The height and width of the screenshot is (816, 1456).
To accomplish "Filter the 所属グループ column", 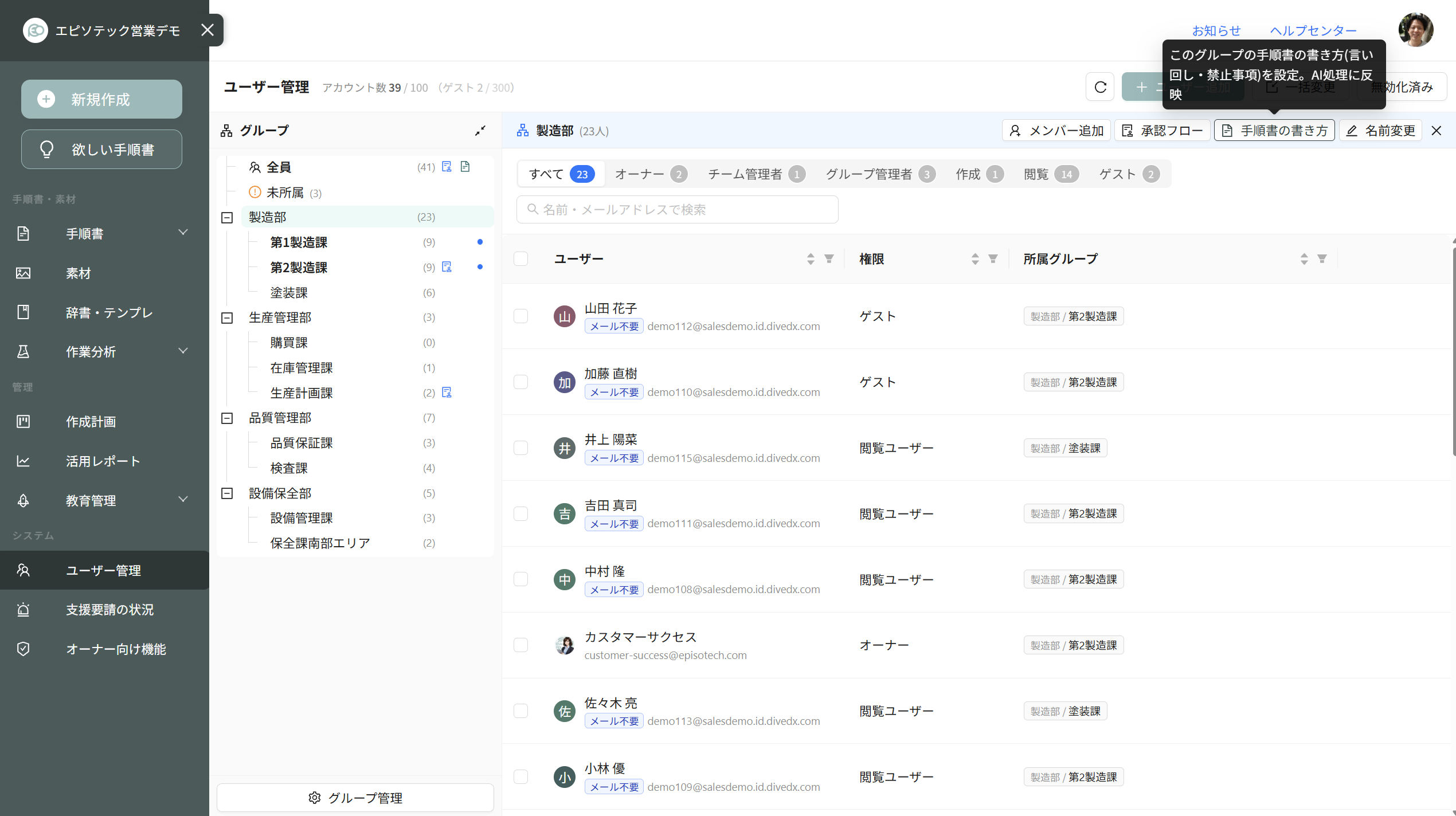I will pos(1322,259).
